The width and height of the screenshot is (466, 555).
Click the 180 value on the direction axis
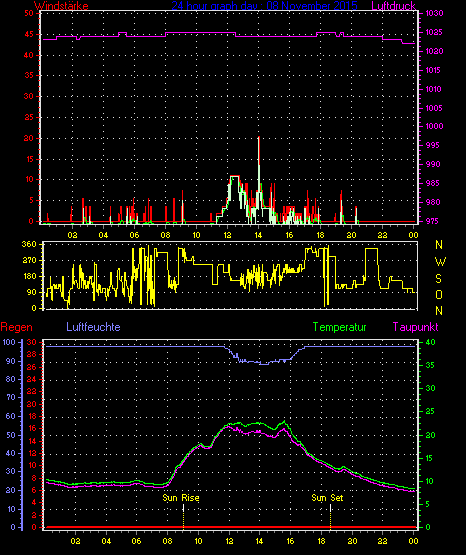[x=29, y=276]
